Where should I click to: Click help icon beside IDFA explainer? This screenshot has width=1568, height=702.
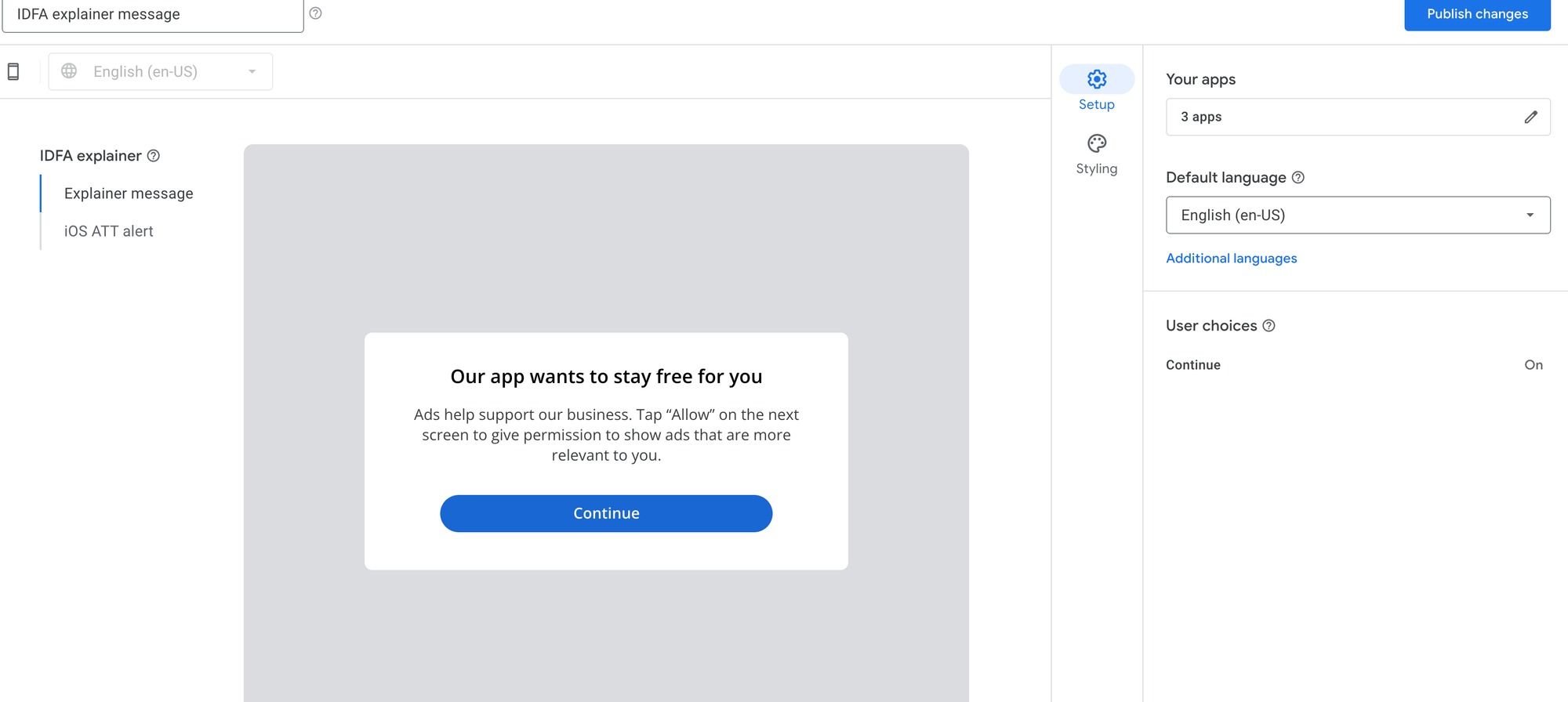tap(154, 156)
